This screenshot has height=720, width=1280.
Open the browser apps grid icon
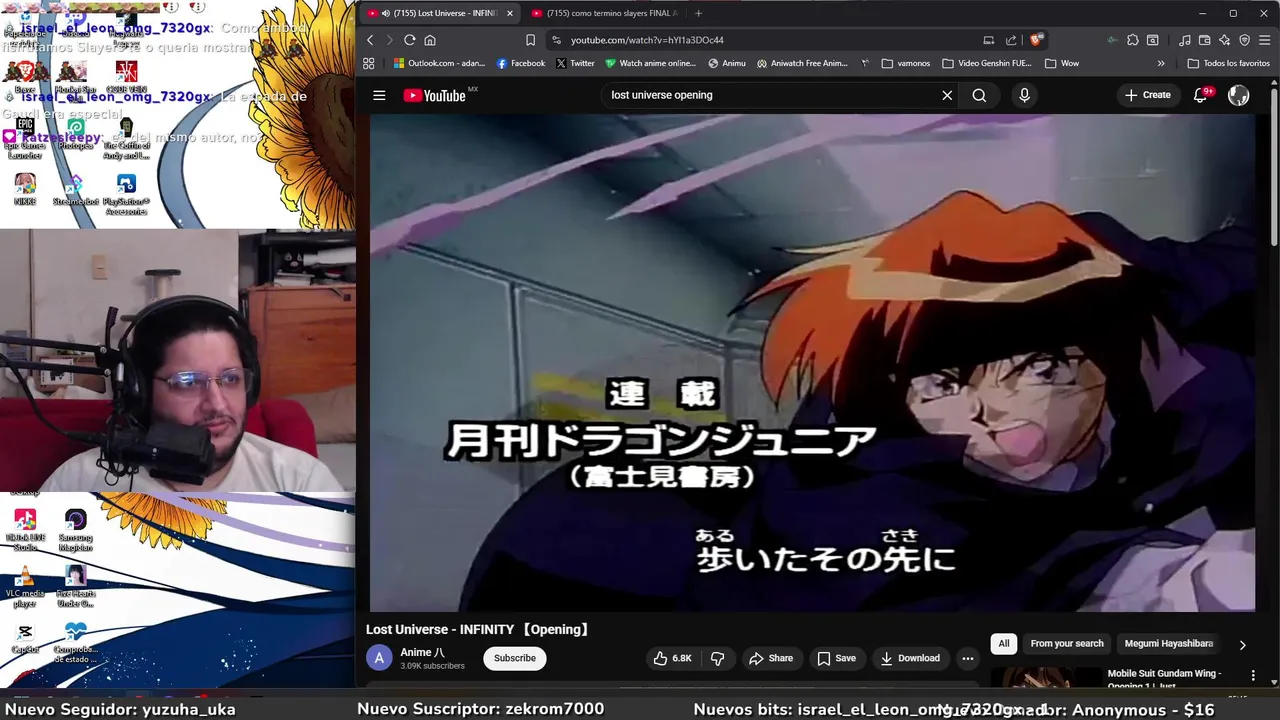pos(369,63)
